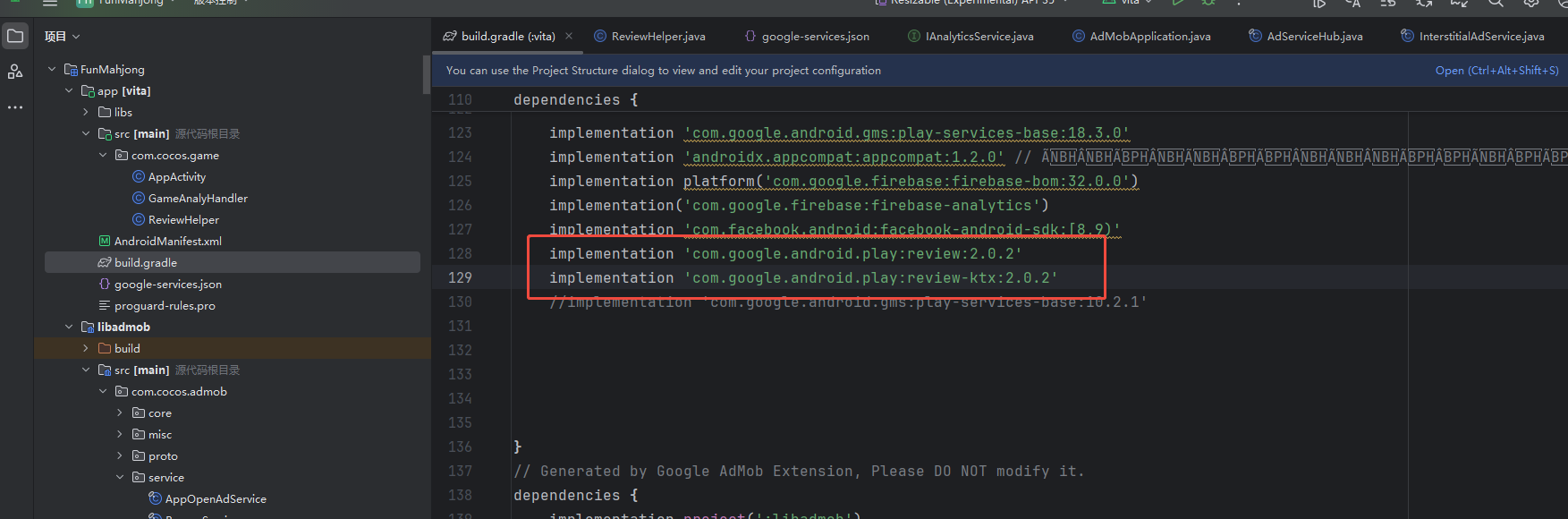Image resolution: width=1568 pixels, height=519 pixels.
Task: Switch to the AdMobApplication.java tab
Action: point(1141,36)
